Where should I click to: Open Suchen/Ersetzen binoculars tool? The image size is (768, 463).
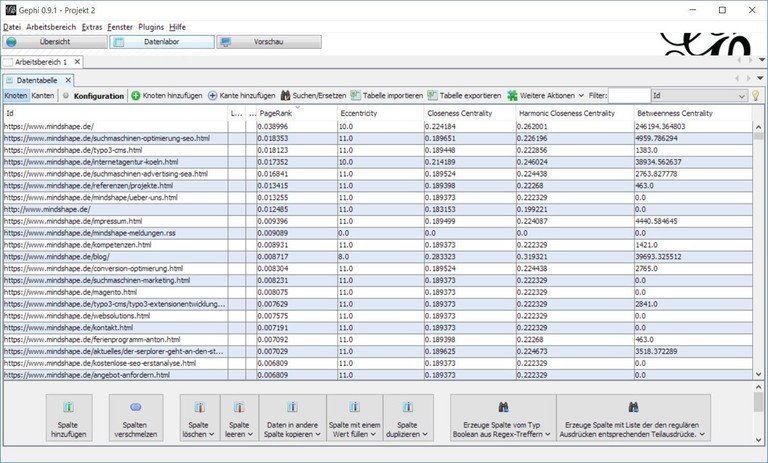(x=286, y=96)
